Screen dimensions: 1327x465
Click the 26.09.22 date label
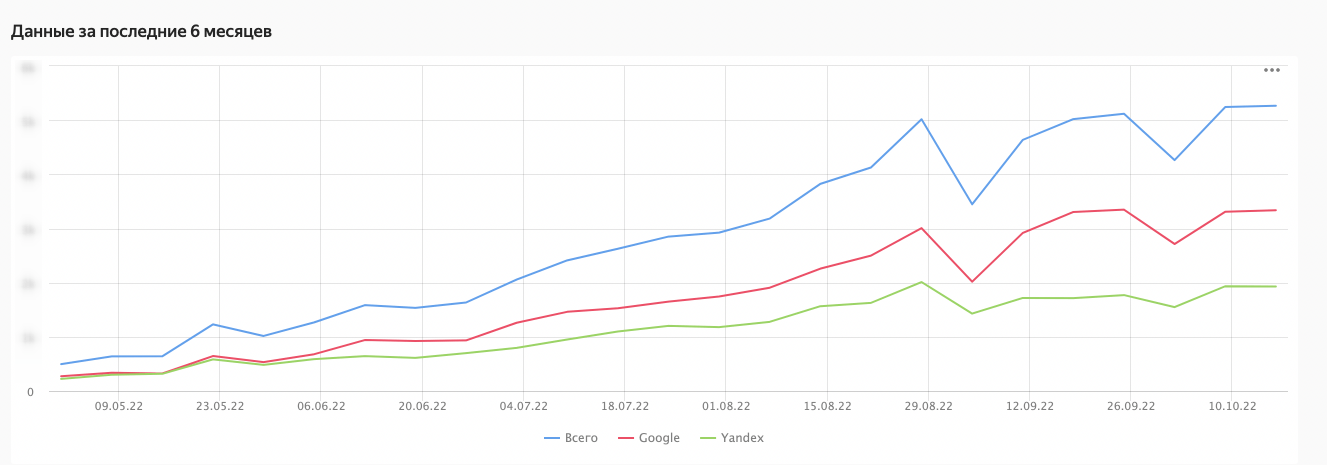click(1131, 406)
